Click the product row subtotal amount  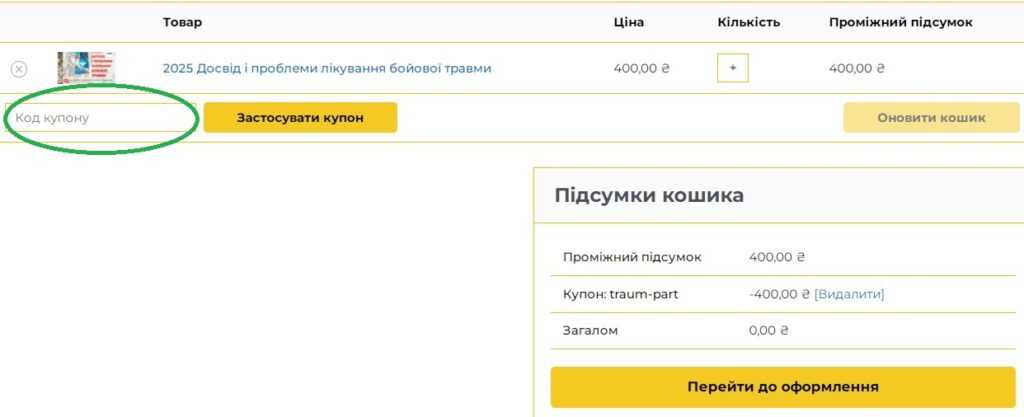[857, 68]
